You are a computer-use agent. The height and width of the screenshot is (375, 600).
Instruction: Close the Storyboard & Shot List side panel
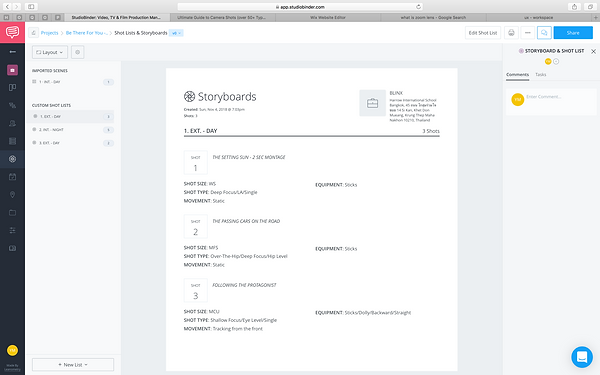coord(593,51)
